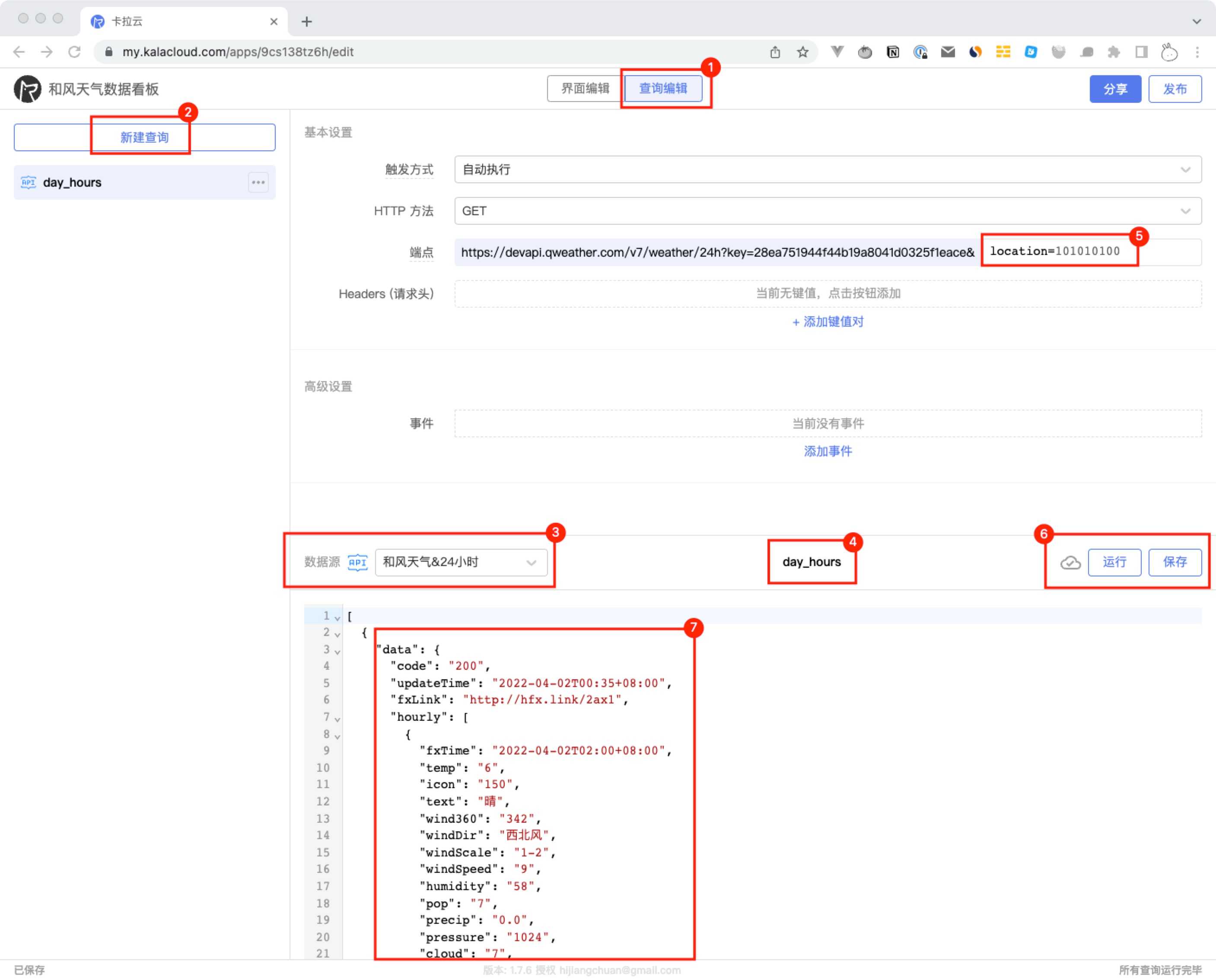Click the share page icon in address bar
The width and height of the screenshot is (1216, 980).
(774, 52)
